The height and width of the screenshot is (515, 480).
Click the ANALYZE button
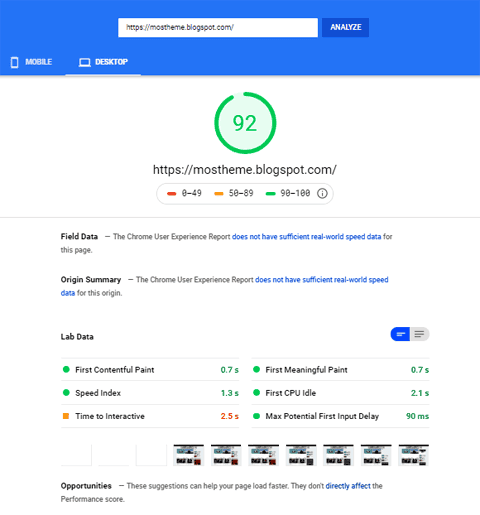(x=345, y=27)
